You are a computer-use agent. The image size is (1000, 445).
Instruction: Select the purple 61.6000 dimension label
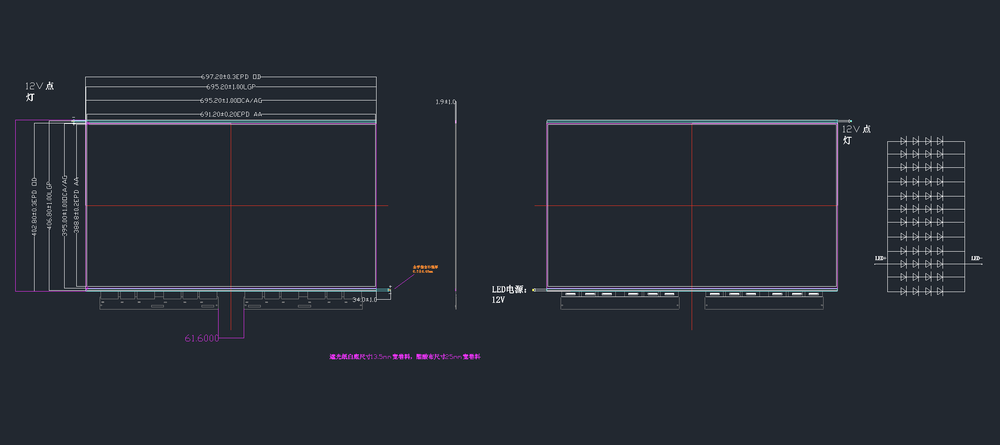point(202,338)
